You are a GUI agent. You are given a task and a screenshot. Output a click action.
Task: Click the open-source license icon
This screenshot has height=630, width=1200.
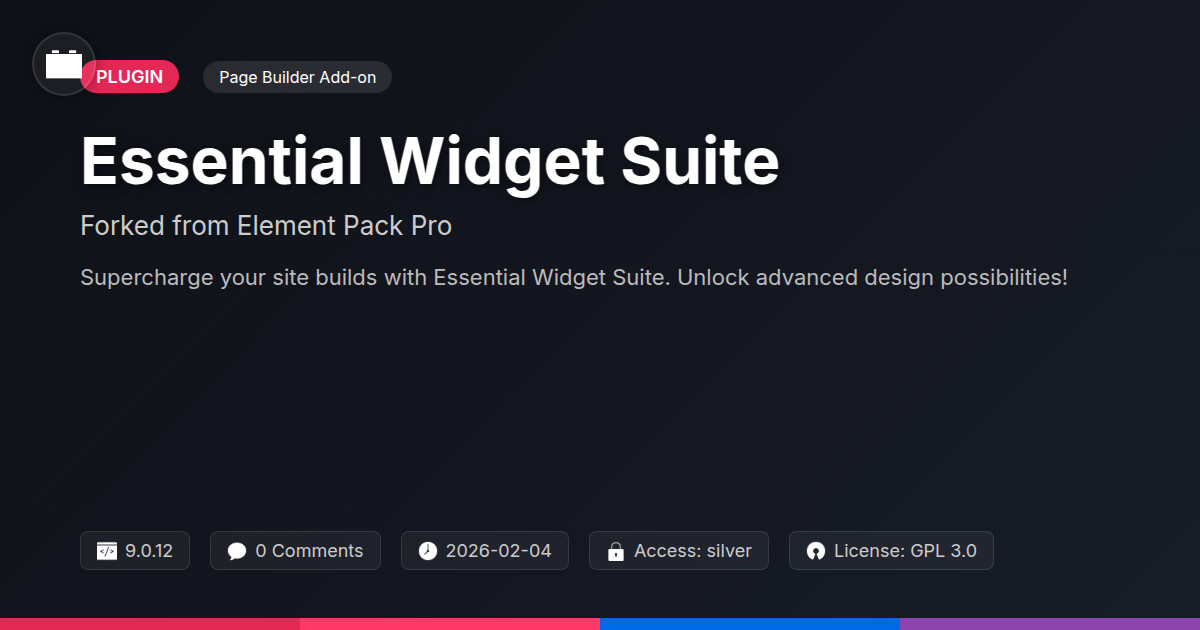tap(816, 551)
